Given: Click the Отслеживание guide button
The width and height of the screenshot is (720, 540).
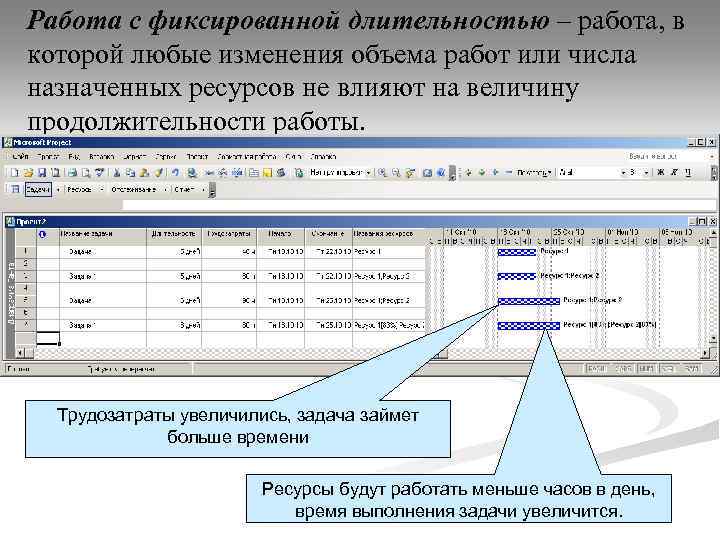Looking at the screenshot, I should [134, 189].
